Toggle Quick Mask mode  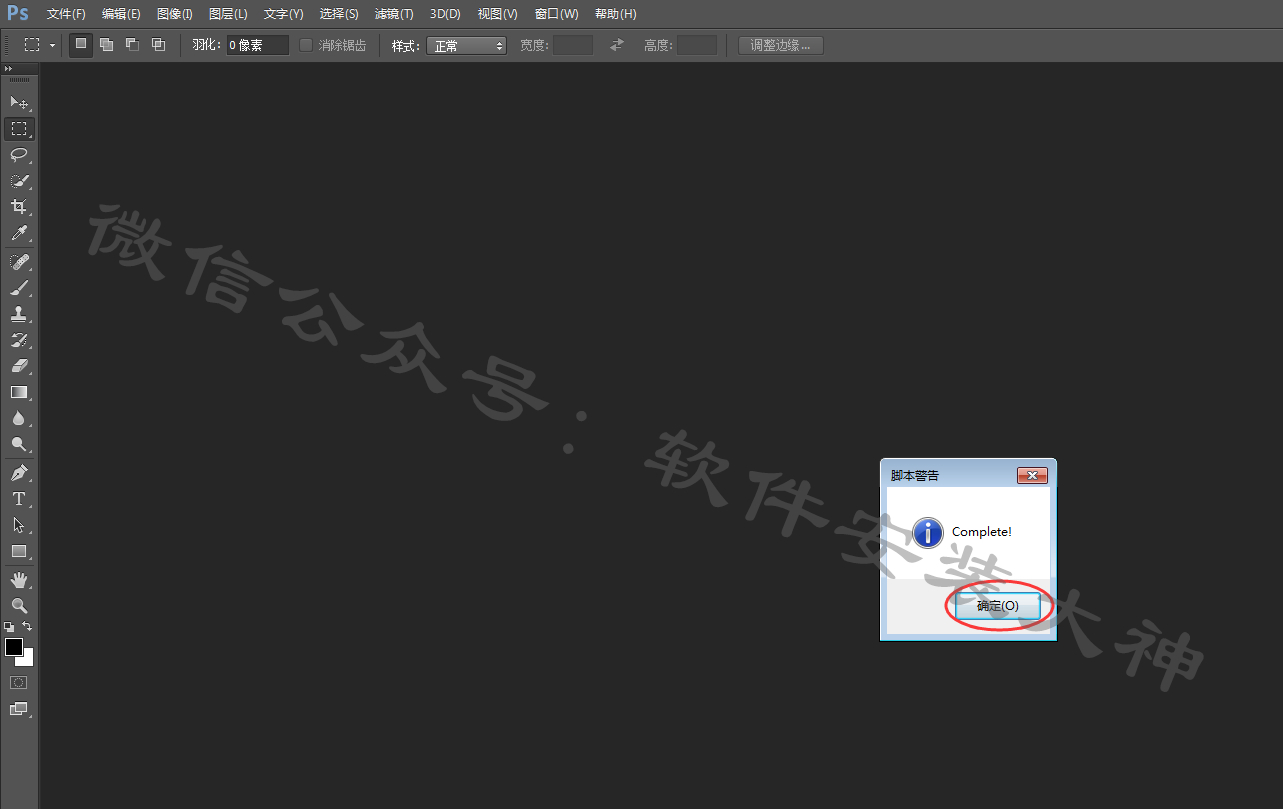pyautogui.click(x=19, y=682)
